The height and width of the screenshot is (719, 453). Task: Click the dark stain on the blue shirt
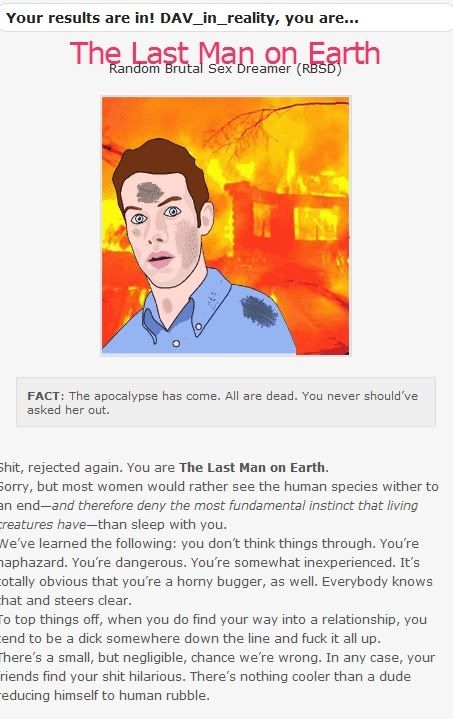click(259, 311)
